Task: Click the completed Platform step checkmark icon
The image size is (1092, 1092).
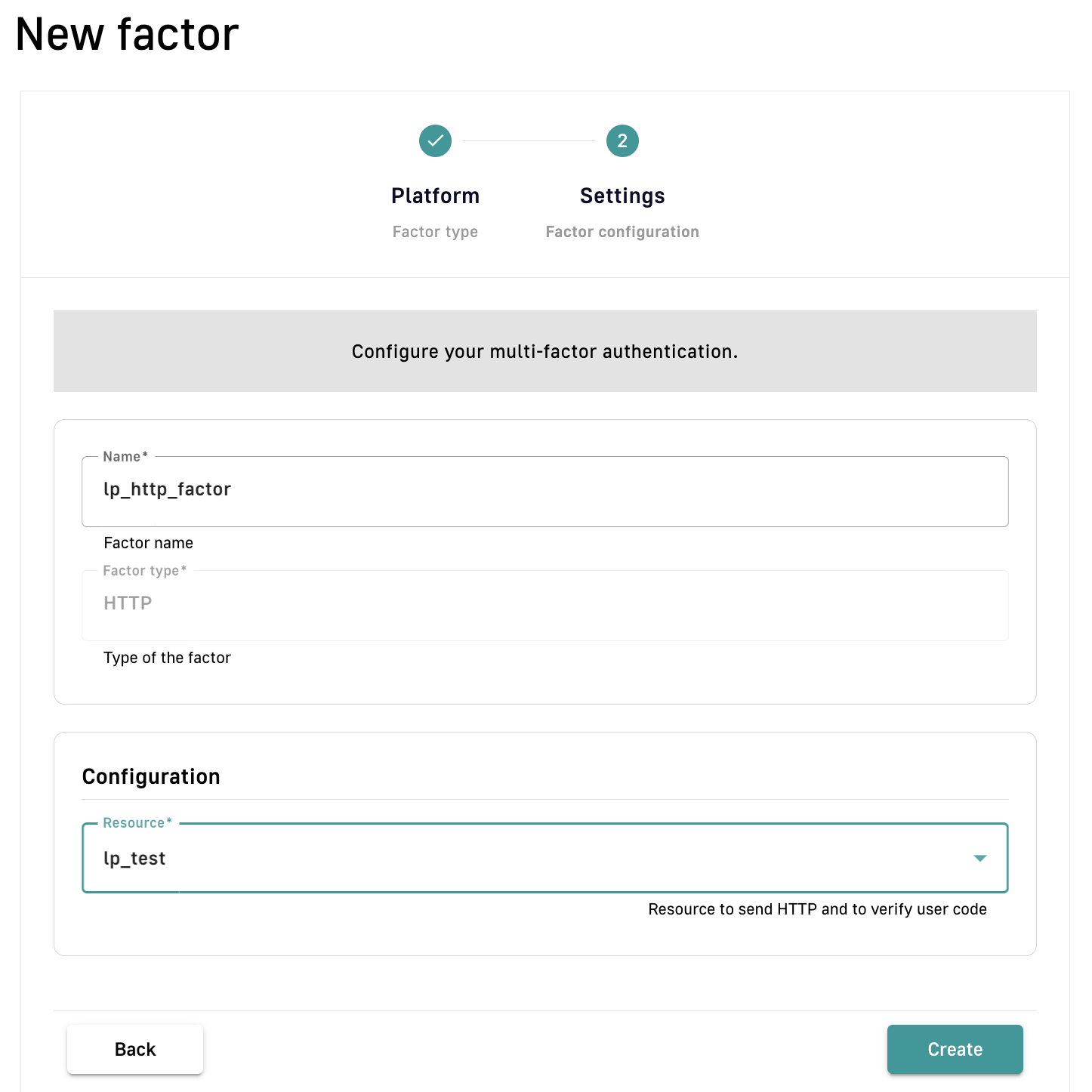Action: click(435, 140)
